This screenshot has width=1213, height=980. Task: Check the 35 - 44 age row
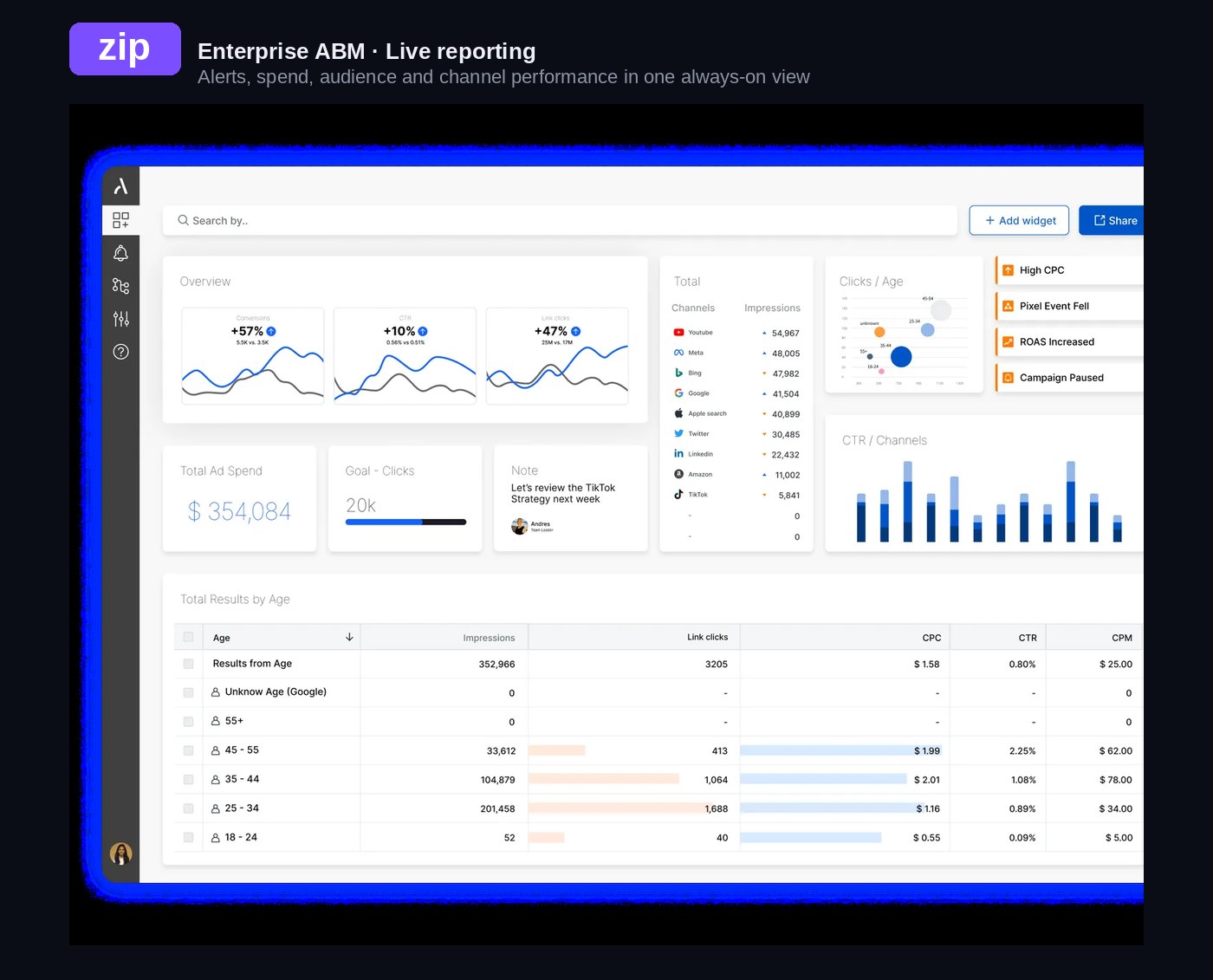coord(188,780)
